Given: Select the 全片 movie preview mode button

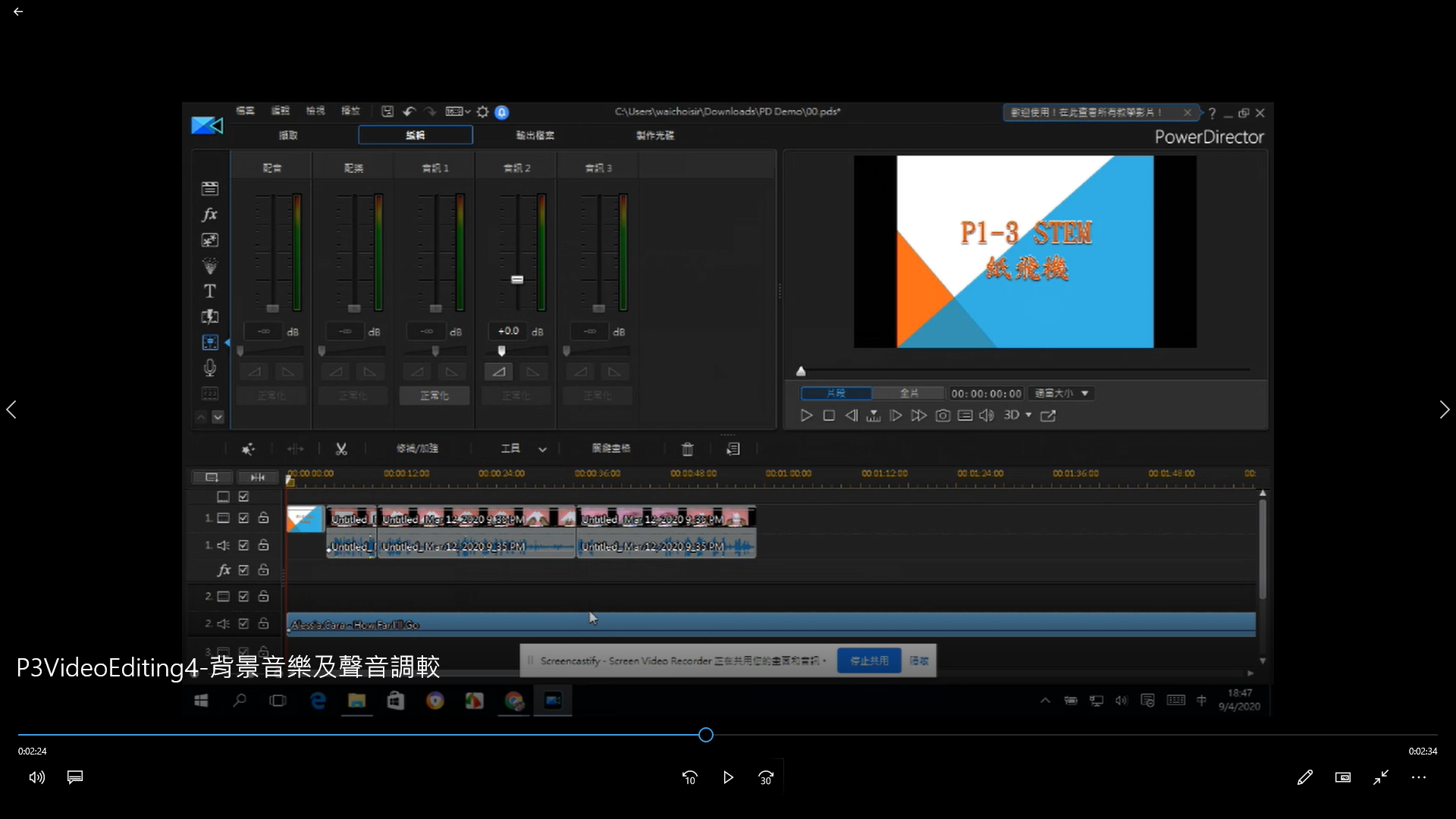Looking at the screenshot, I should (909, 394).
